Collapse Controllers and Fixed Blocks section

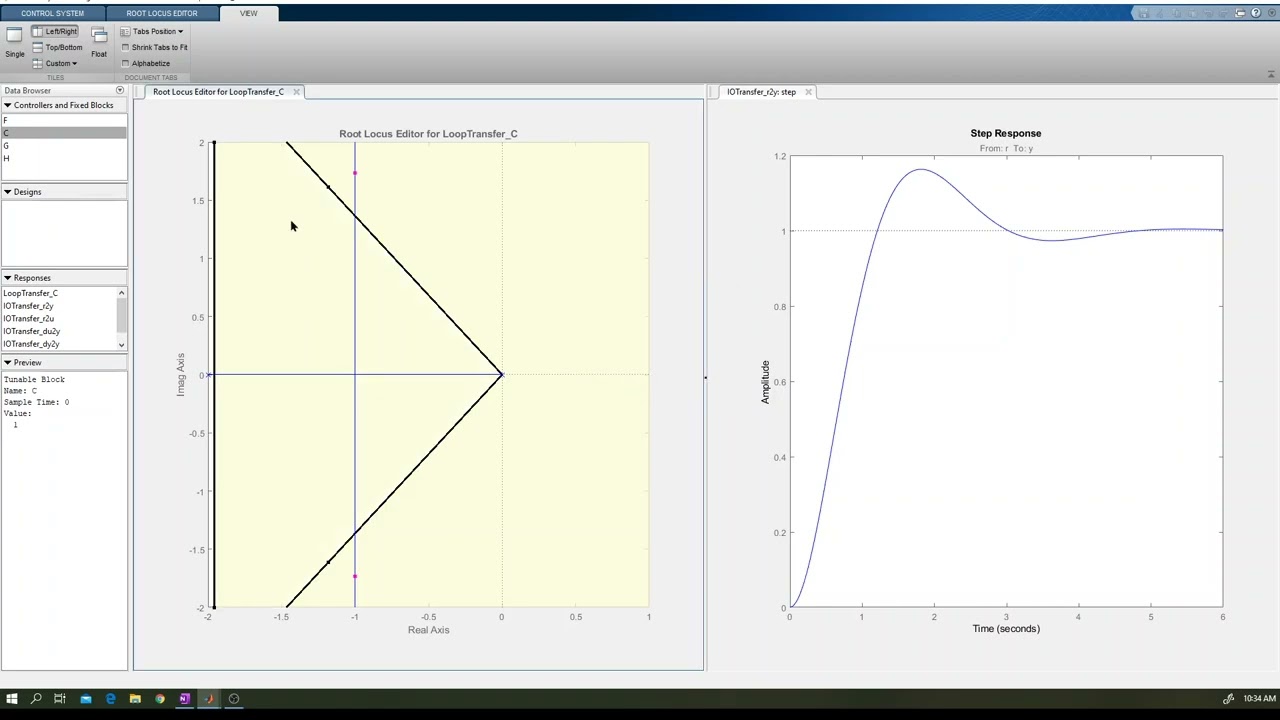(x=7, y=105)
